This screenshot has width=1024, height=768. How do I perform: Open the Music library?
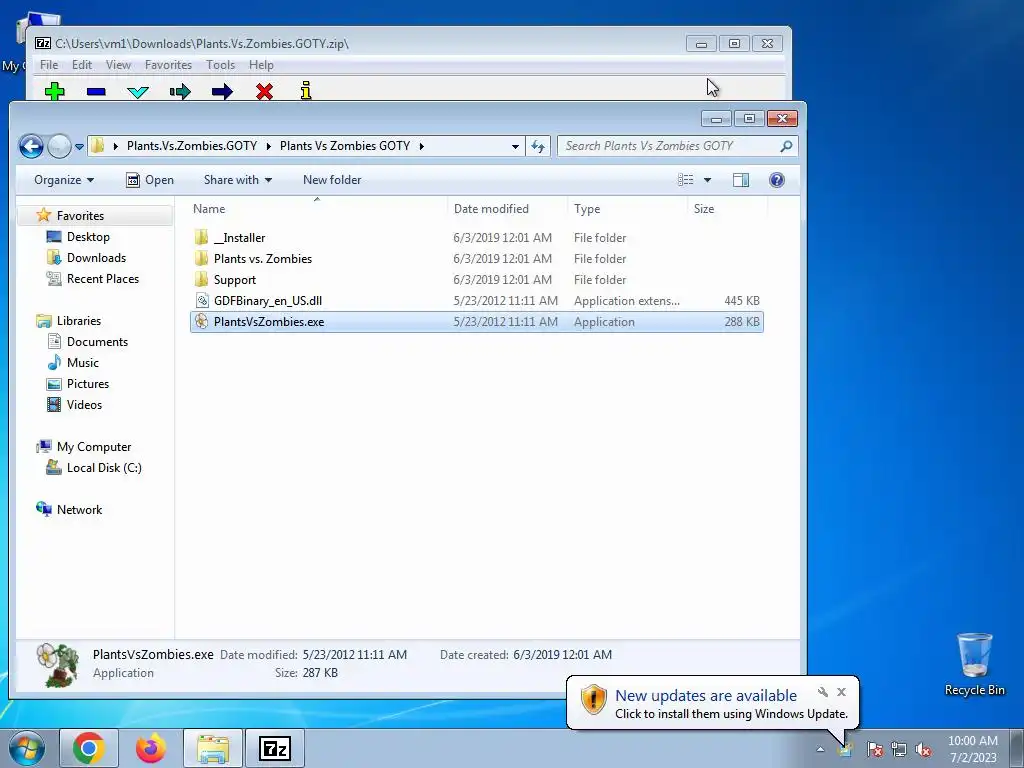coord(82,362)
